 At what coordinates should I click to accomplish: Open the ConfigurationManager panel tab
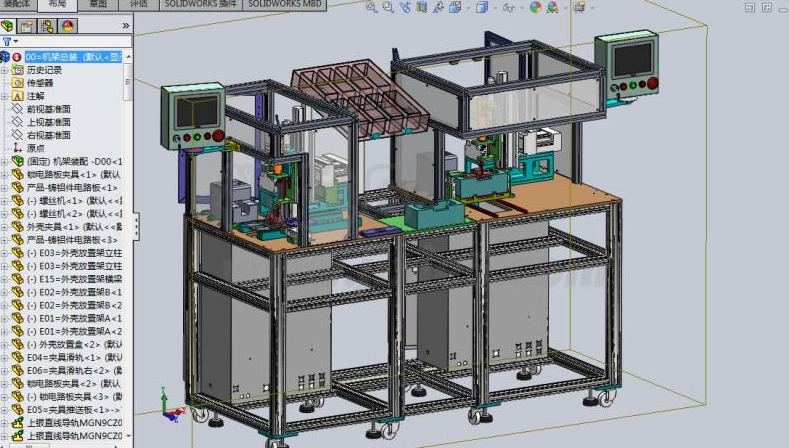pyautogui.click(x=47, y=25)
